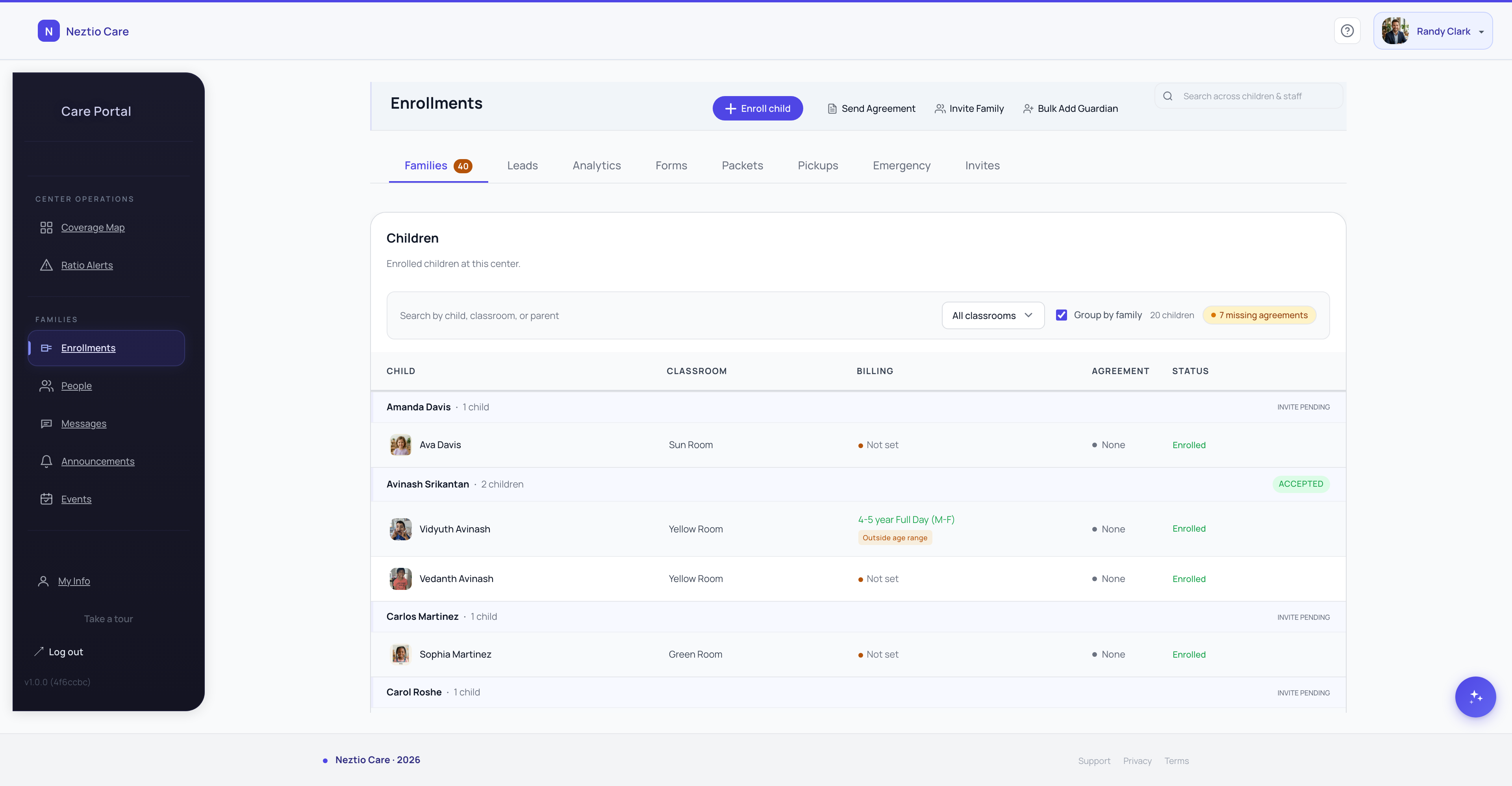1512x786 pixels.
Task: Open the floating sparkle assistant button
Action: [x=1476, y=697]
